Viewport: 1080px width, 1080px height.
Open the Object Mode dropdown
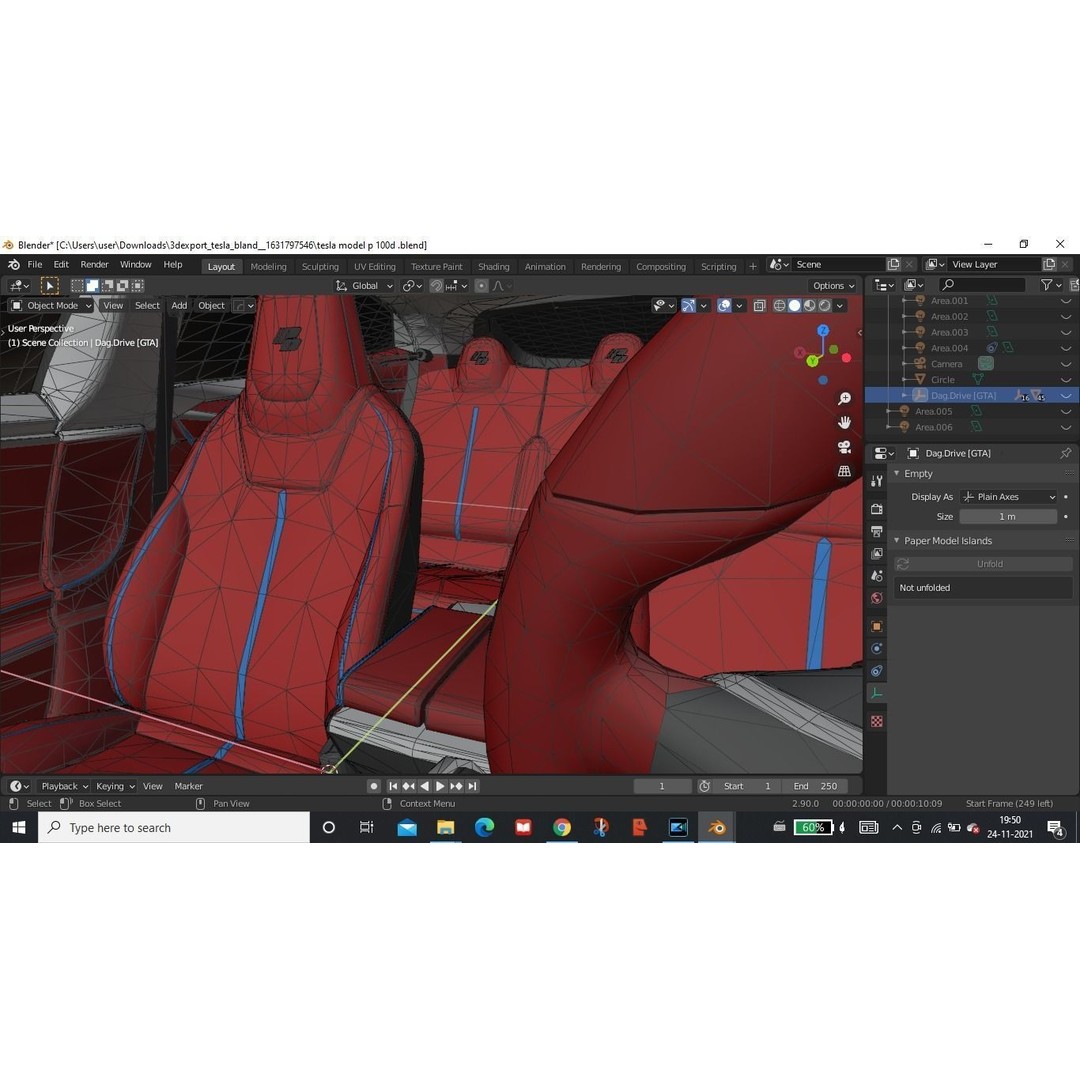coord(52,305)
